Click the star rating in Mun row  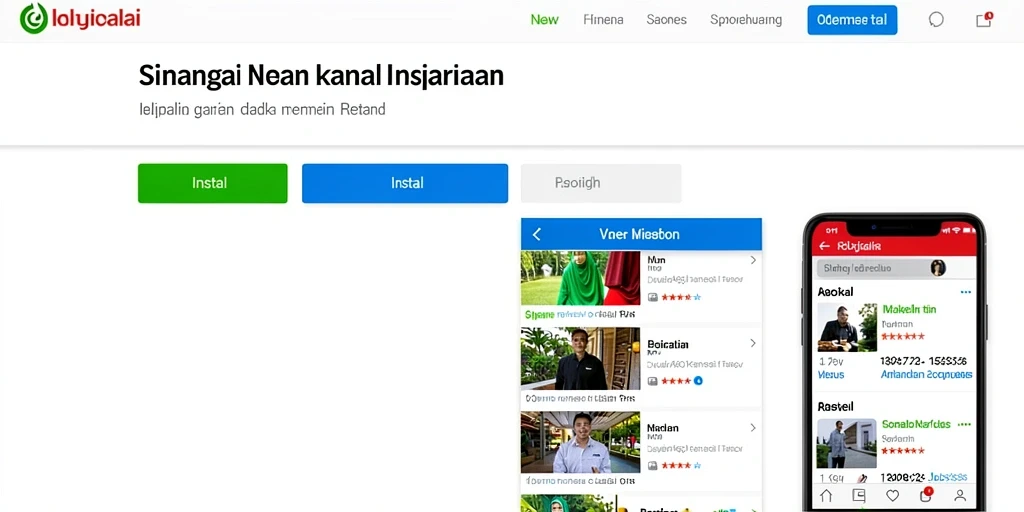[x=680, y=297]
